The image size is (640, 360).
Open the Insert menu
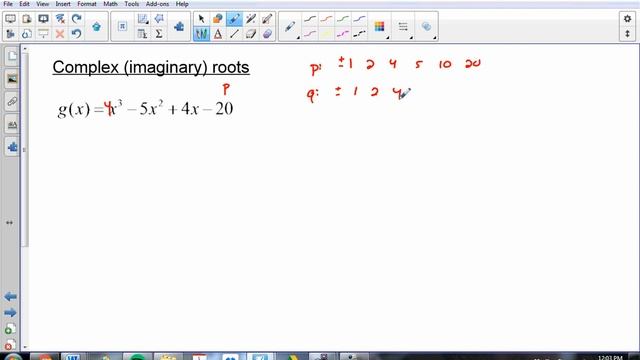click(63, 4)
